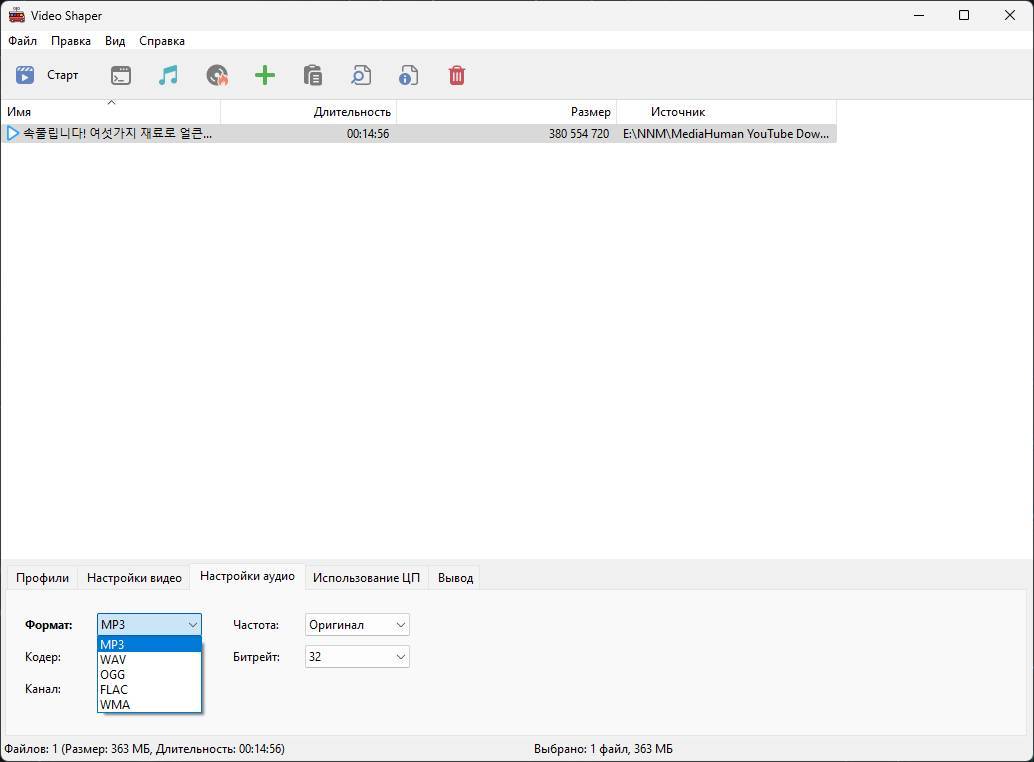This screenshot has height=762, width=1034.
Task: Switch to the Профили tab
Action: pos(42,577)
